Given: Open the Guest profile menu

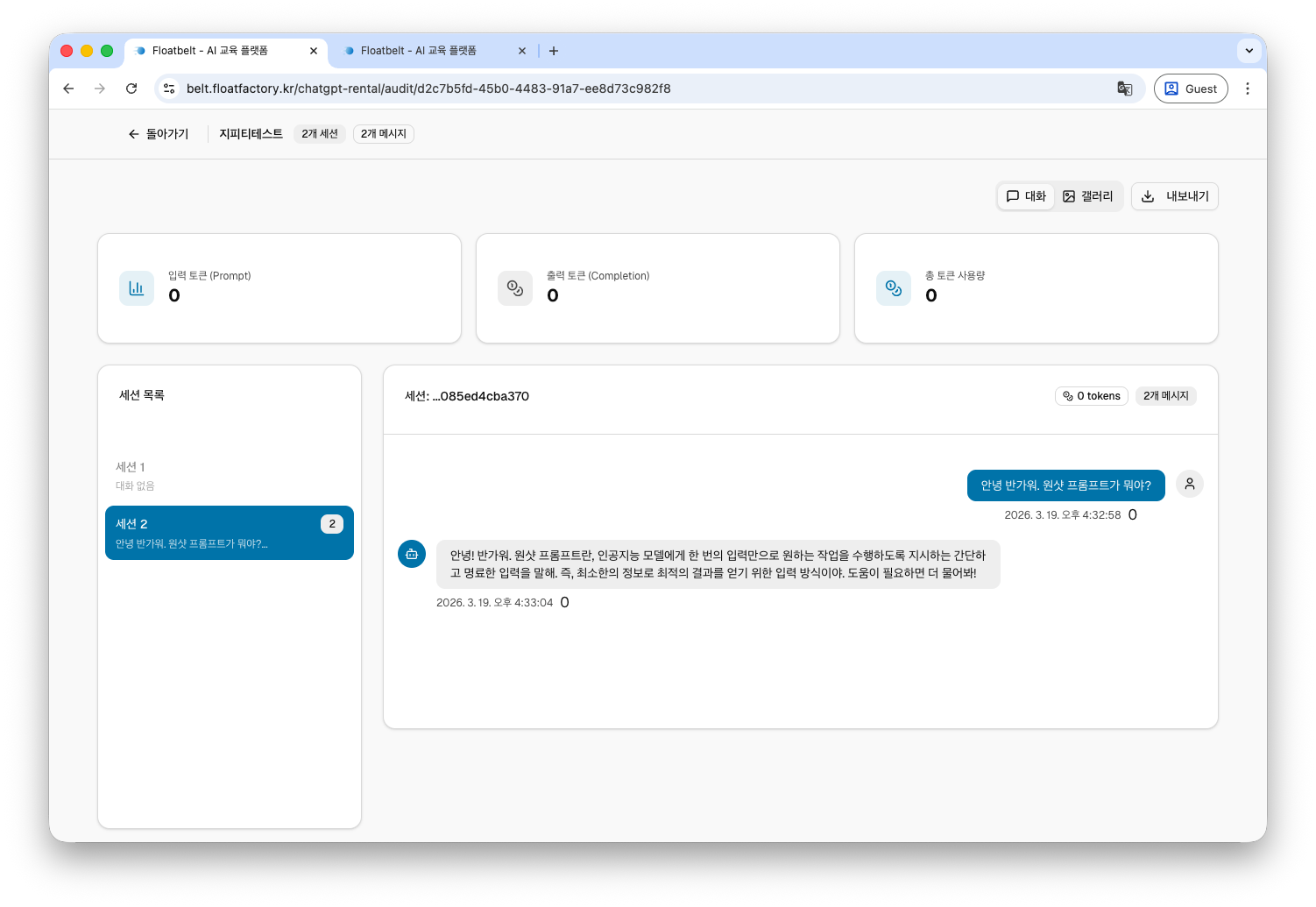Looking at the screenshot, I should point(1191,89).
